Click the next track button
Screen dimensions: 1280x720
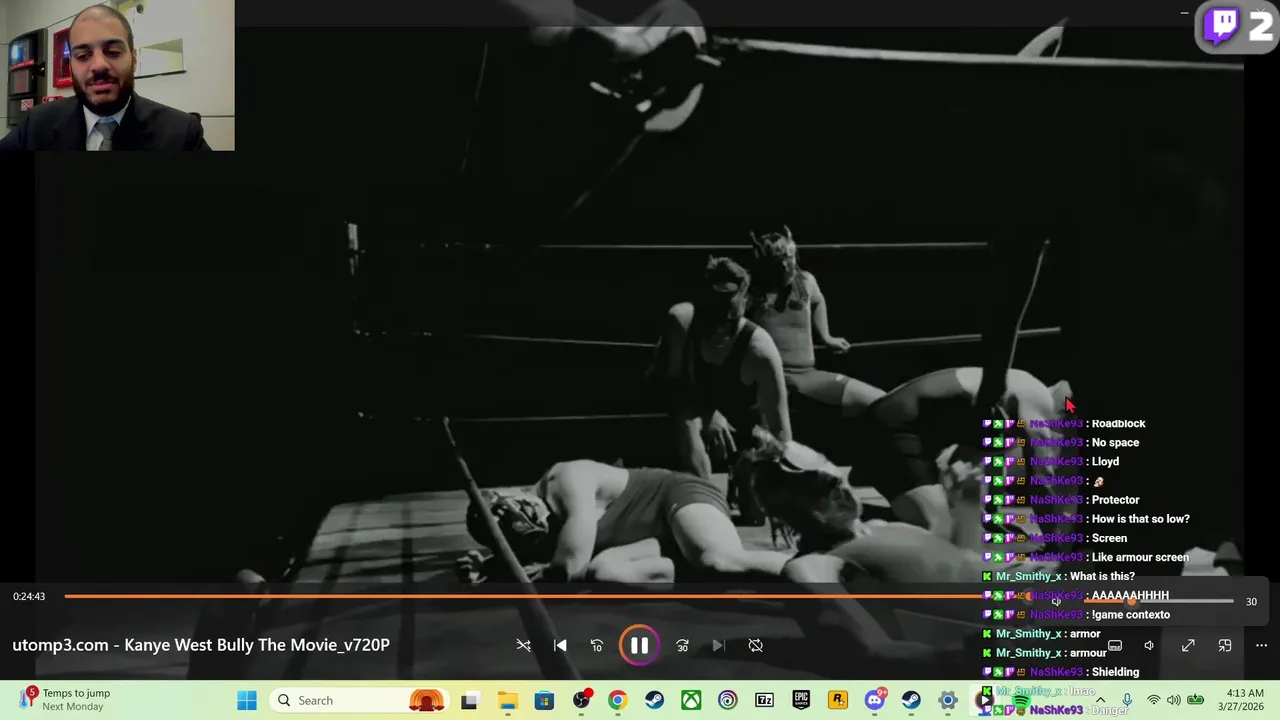pos(718,645)
